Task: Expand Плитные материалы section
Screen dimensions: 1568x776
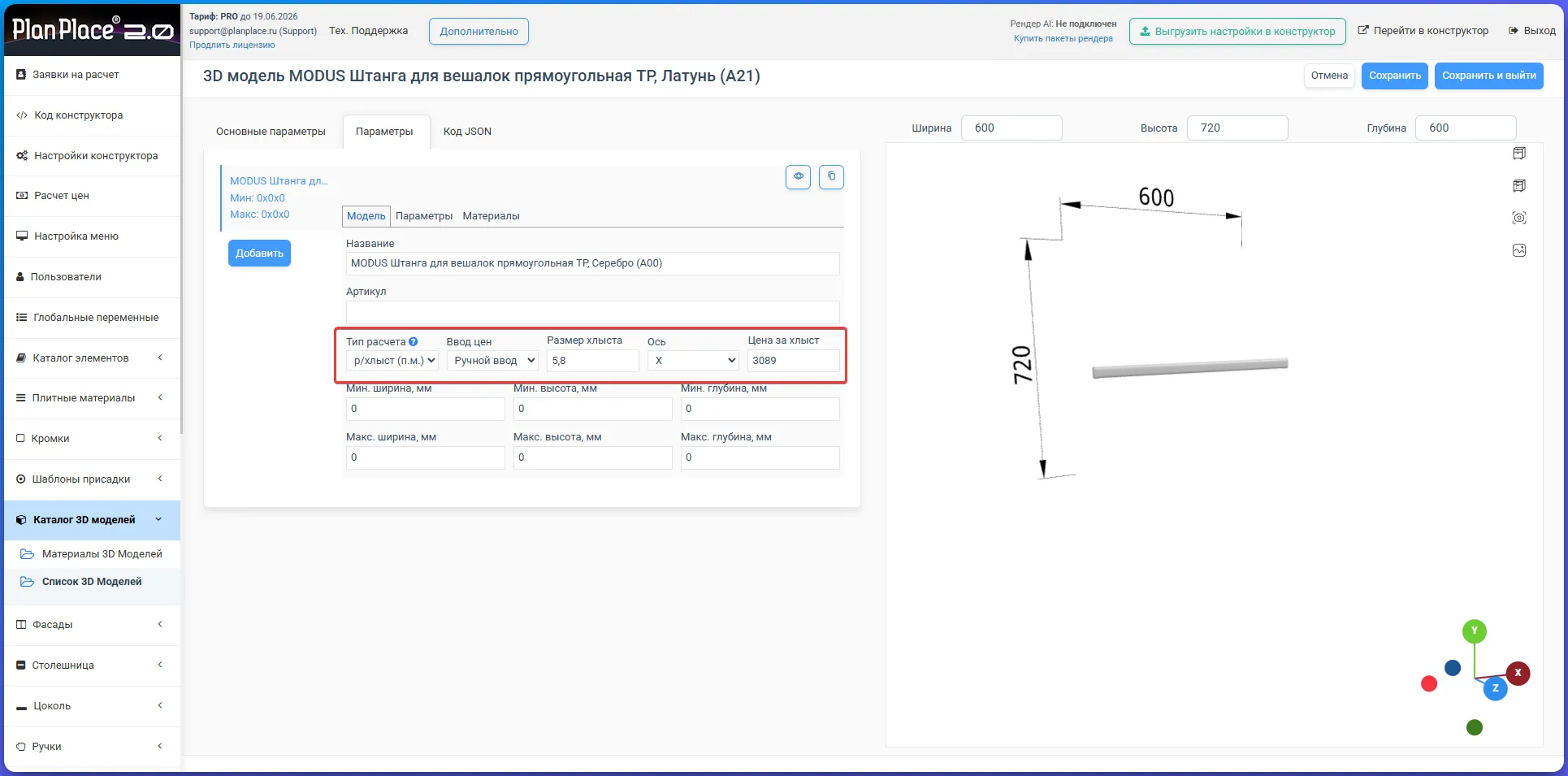Action: click(x=92, y=398)
